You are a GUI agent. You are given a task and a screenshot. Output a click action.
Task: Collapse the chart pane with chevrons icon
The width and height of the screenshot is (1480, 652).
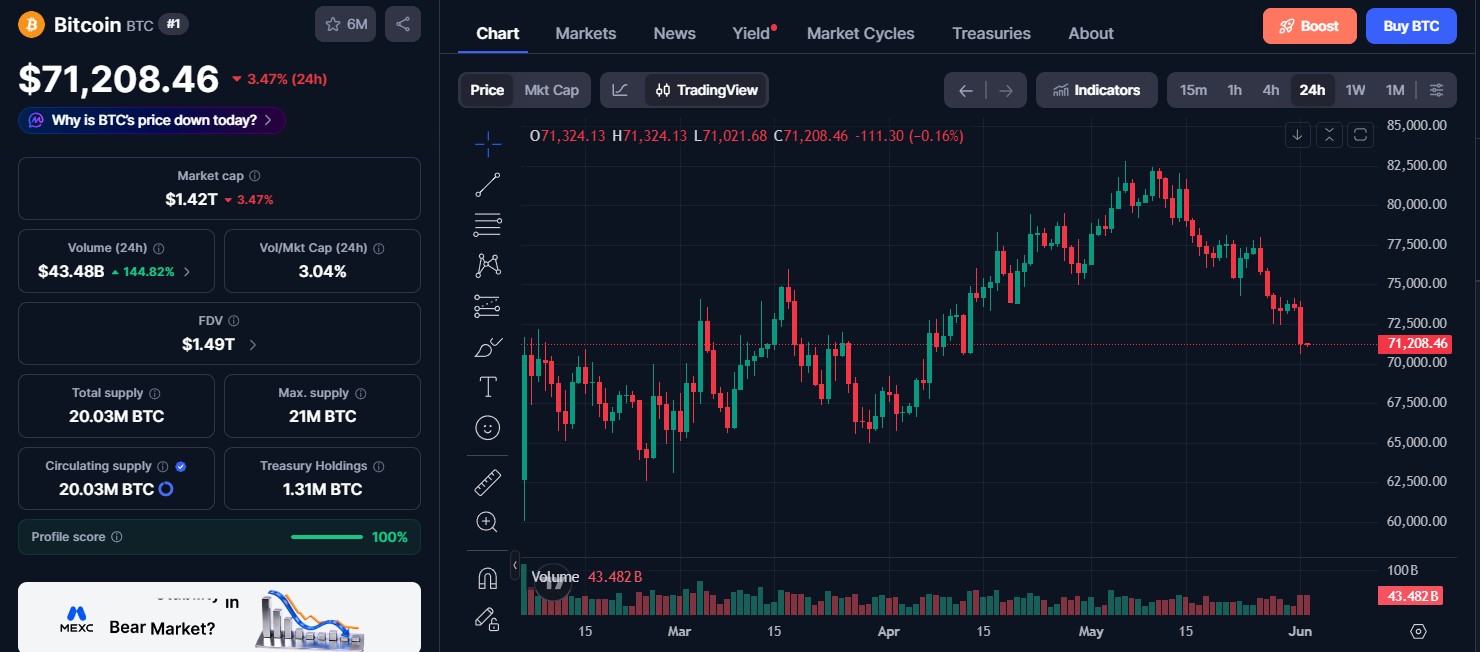tap(1329, 134)
